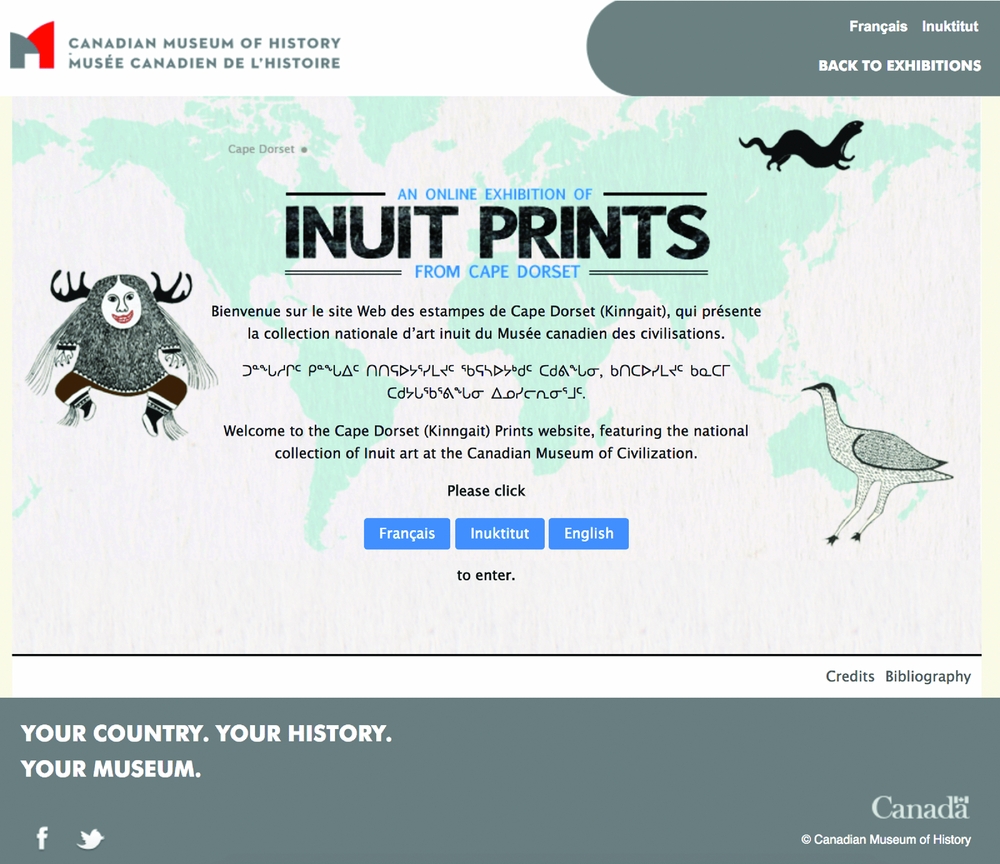Click the copyright Canadian Museum of History text
This screenshot has height=864, width=1000.
pos(886,840)
